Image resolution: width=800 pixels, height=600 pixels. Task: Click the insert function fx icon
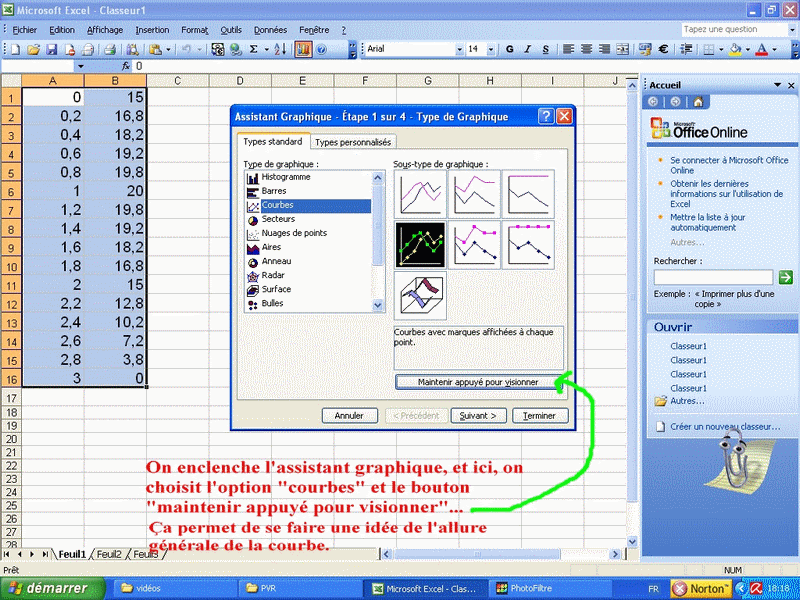(126, 66)
